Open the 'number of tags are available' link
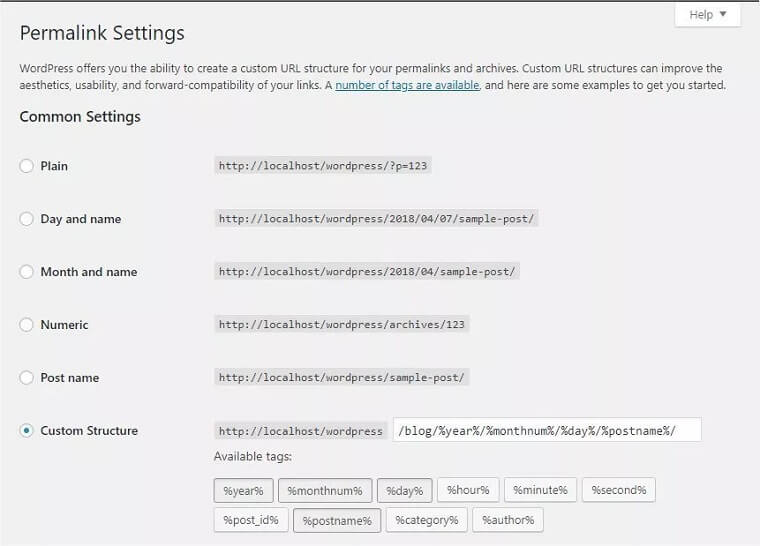 click(x=407, y=86)
